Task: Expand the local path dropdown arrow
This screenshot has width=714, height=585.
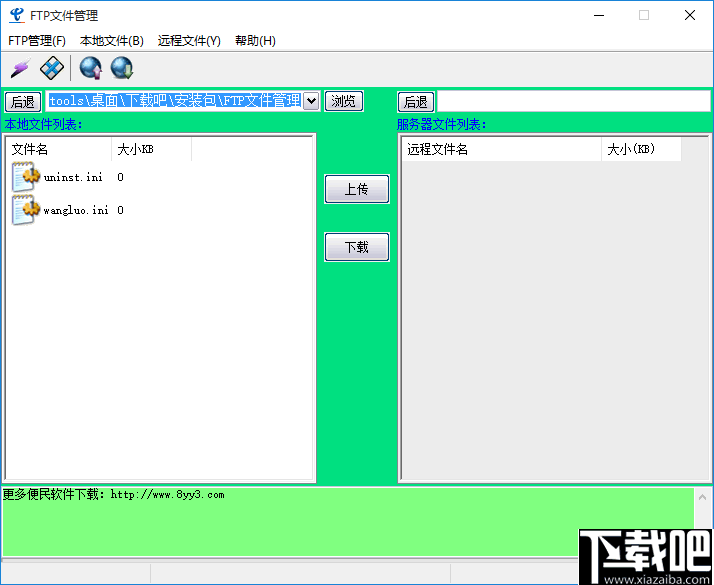Action: point(311,101)
